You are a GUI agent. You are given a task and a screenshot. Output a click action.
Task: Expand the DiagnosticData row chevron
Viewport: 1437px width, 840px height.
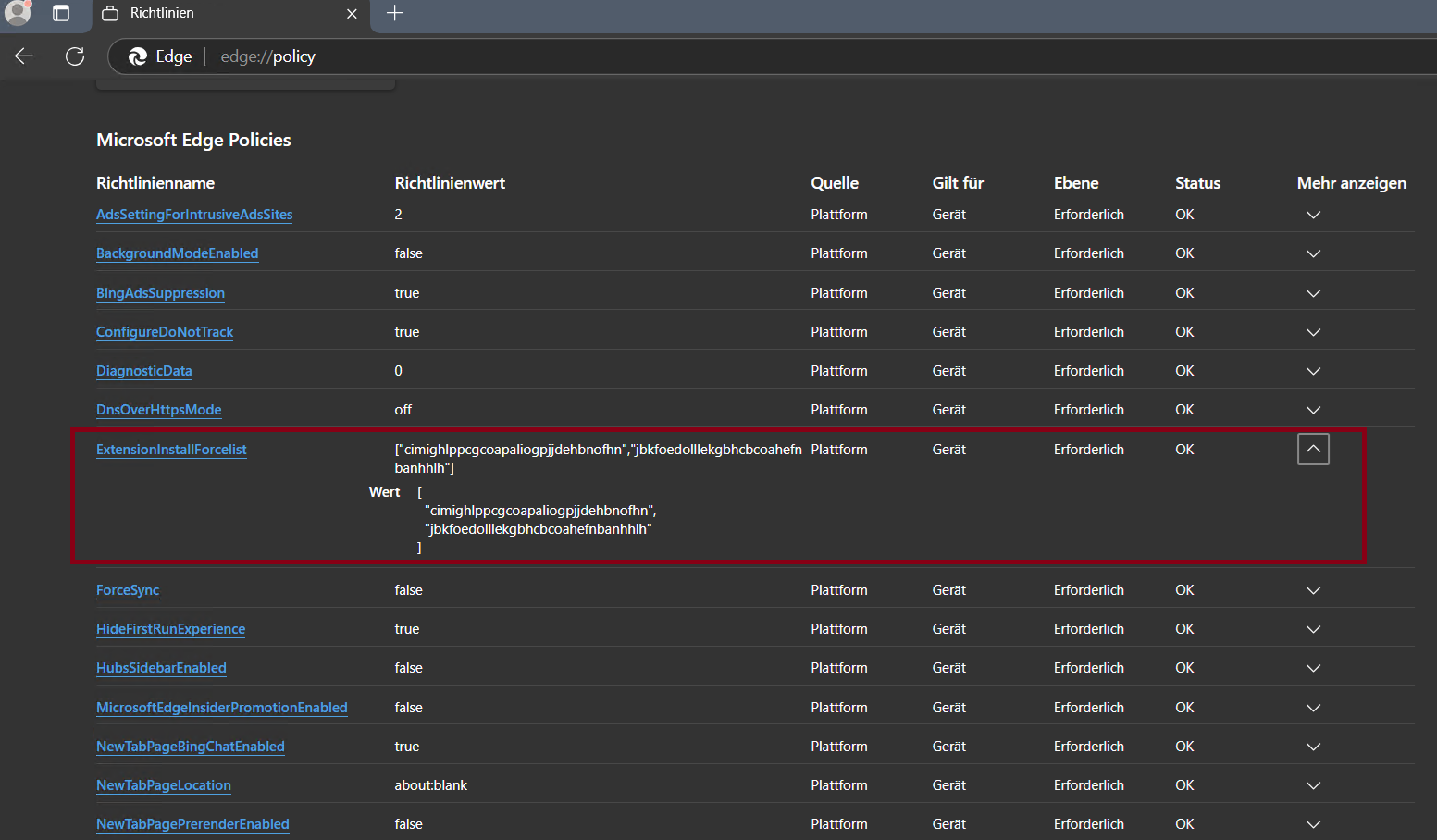[1313, 371]
